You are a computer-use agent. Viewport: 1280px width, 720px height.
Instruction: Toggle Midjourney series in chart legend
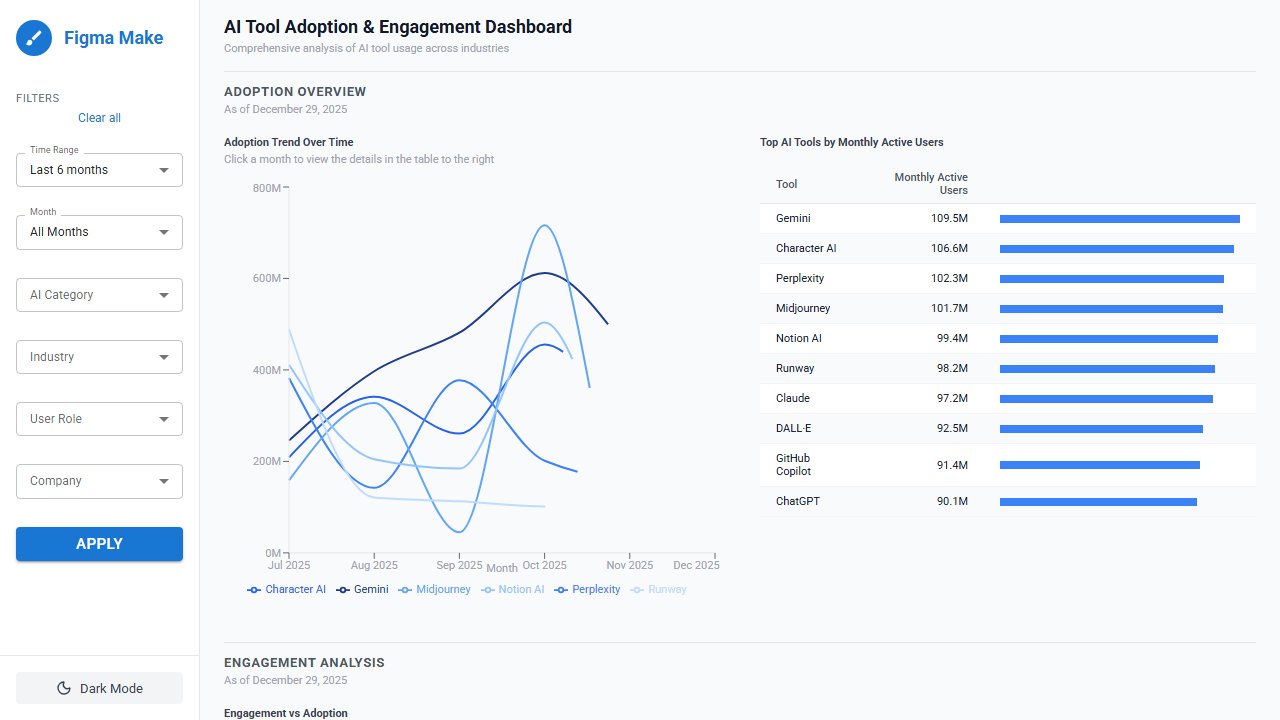click(x=434, y=590)
